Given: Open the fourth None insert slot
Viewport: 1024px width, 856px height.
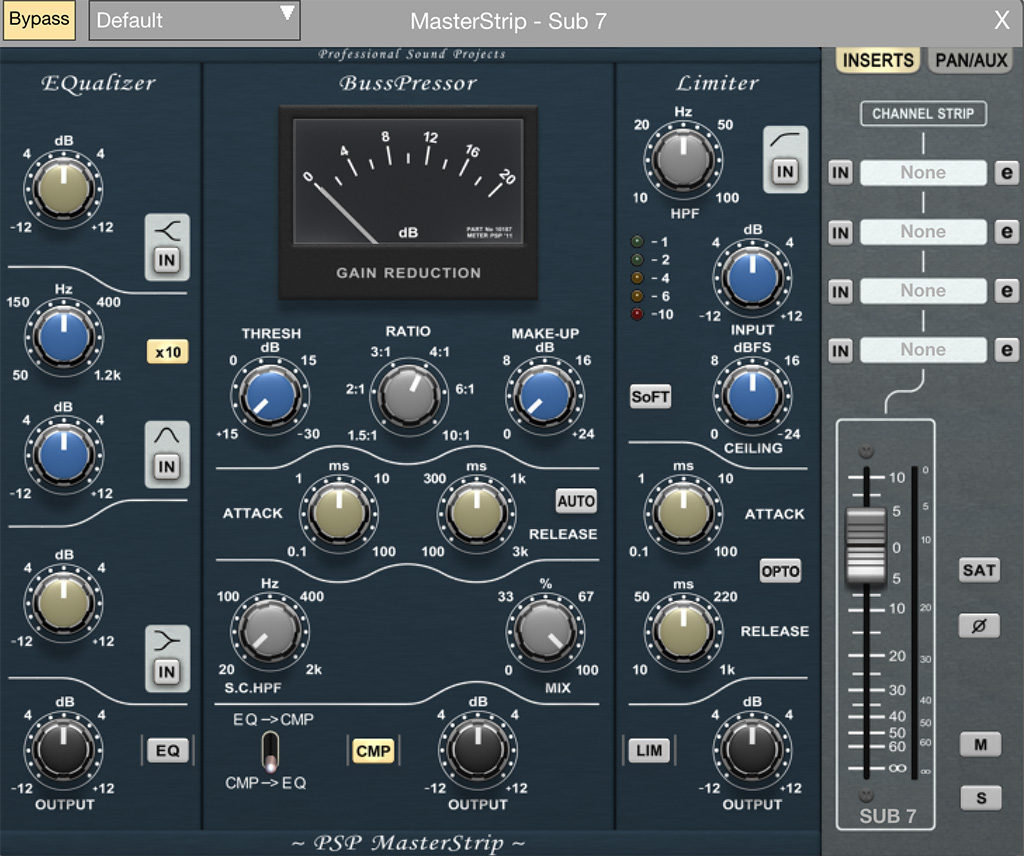Looking at the screenshot, I should pyautogui.click(x=923, y=350).
